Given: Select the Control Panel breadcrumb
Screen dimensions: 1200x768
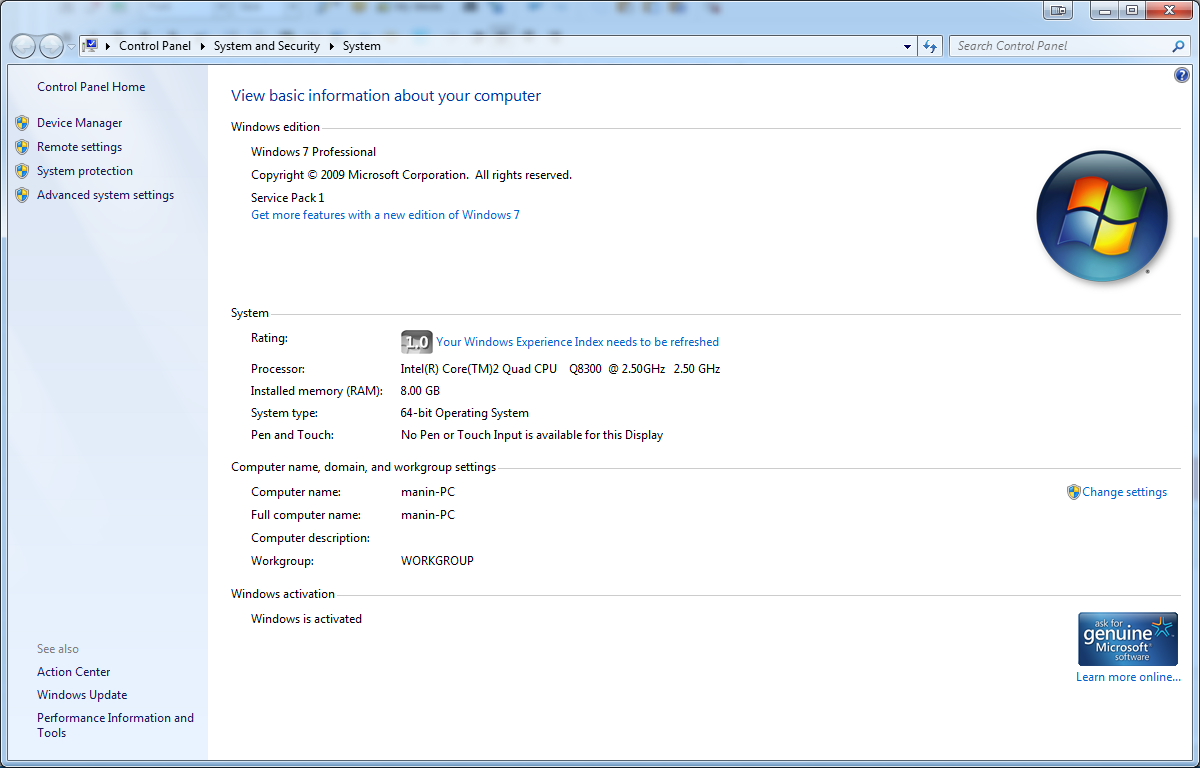Looking at the screenshot, I should point(156,46).
